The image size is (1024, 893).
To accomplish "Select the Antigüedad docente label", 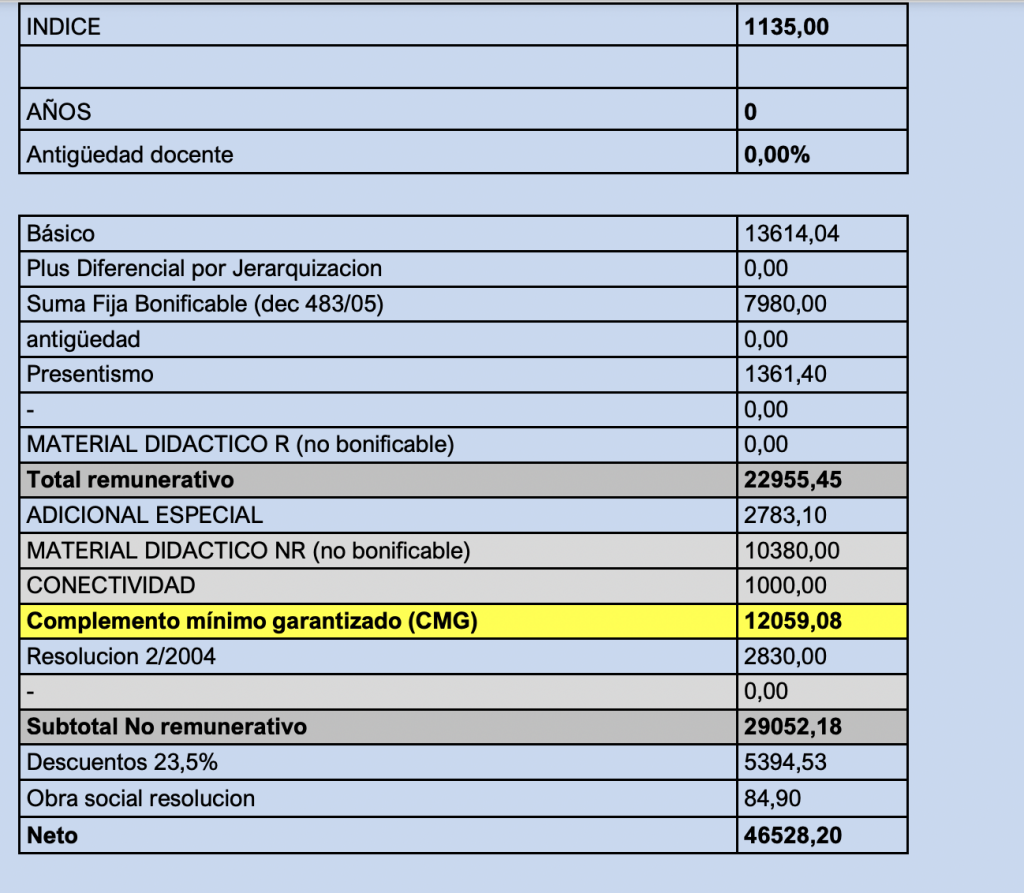I will pyautogui.click(x=130, y=155).
